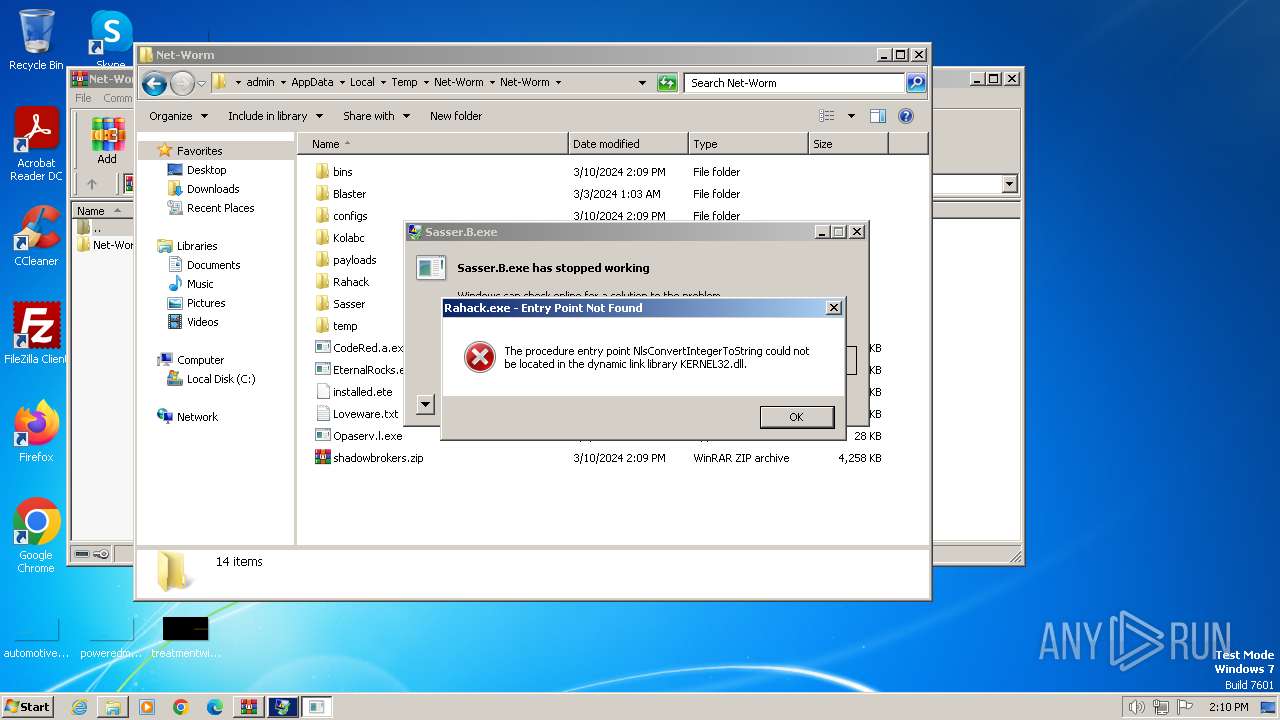
Task: Refresh the Net-Worm folder view
Action: coord(667,83)
